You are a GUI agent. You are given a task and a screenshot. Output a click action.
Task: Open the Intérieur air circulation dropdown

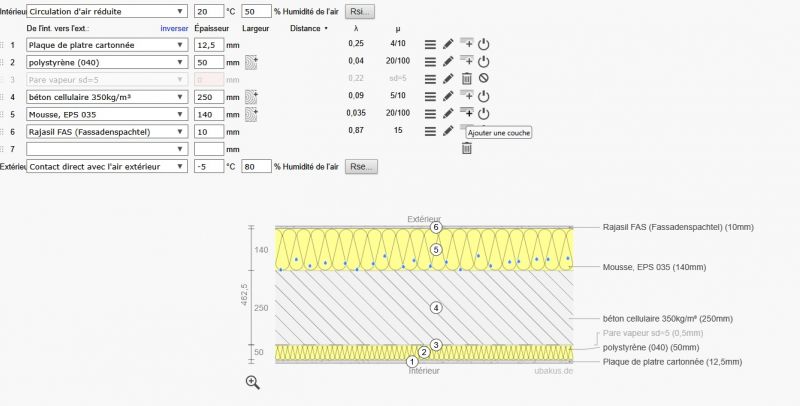[x=106, y=12]
